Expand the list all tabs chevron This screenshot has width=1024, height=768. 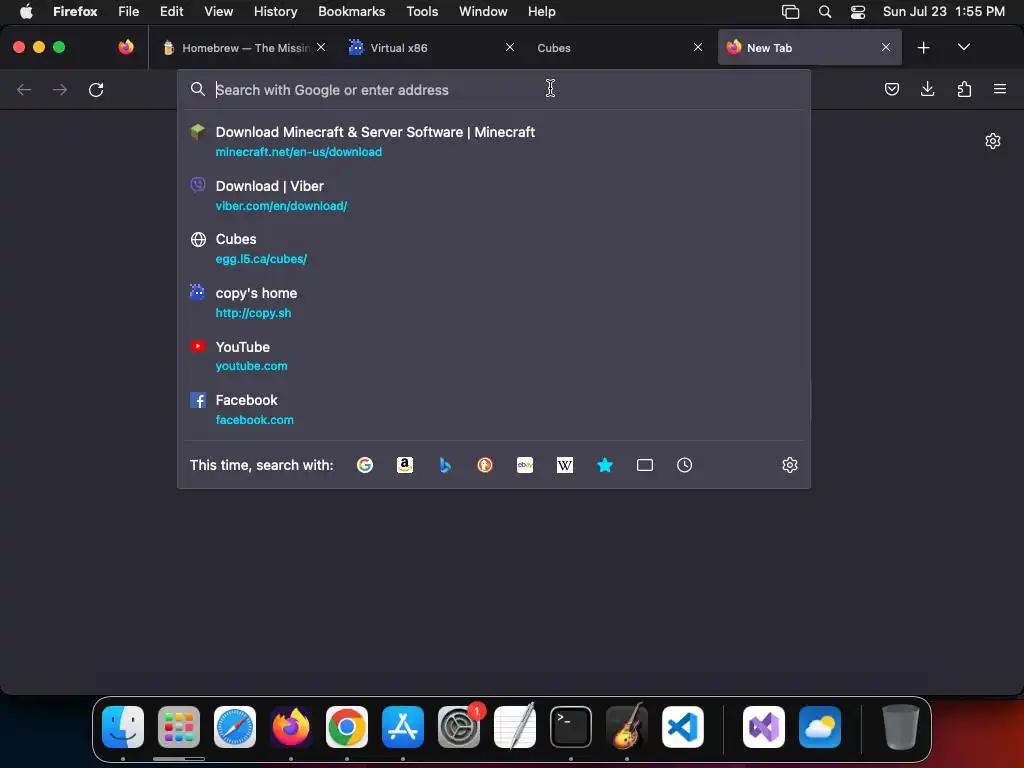(963, 47)
